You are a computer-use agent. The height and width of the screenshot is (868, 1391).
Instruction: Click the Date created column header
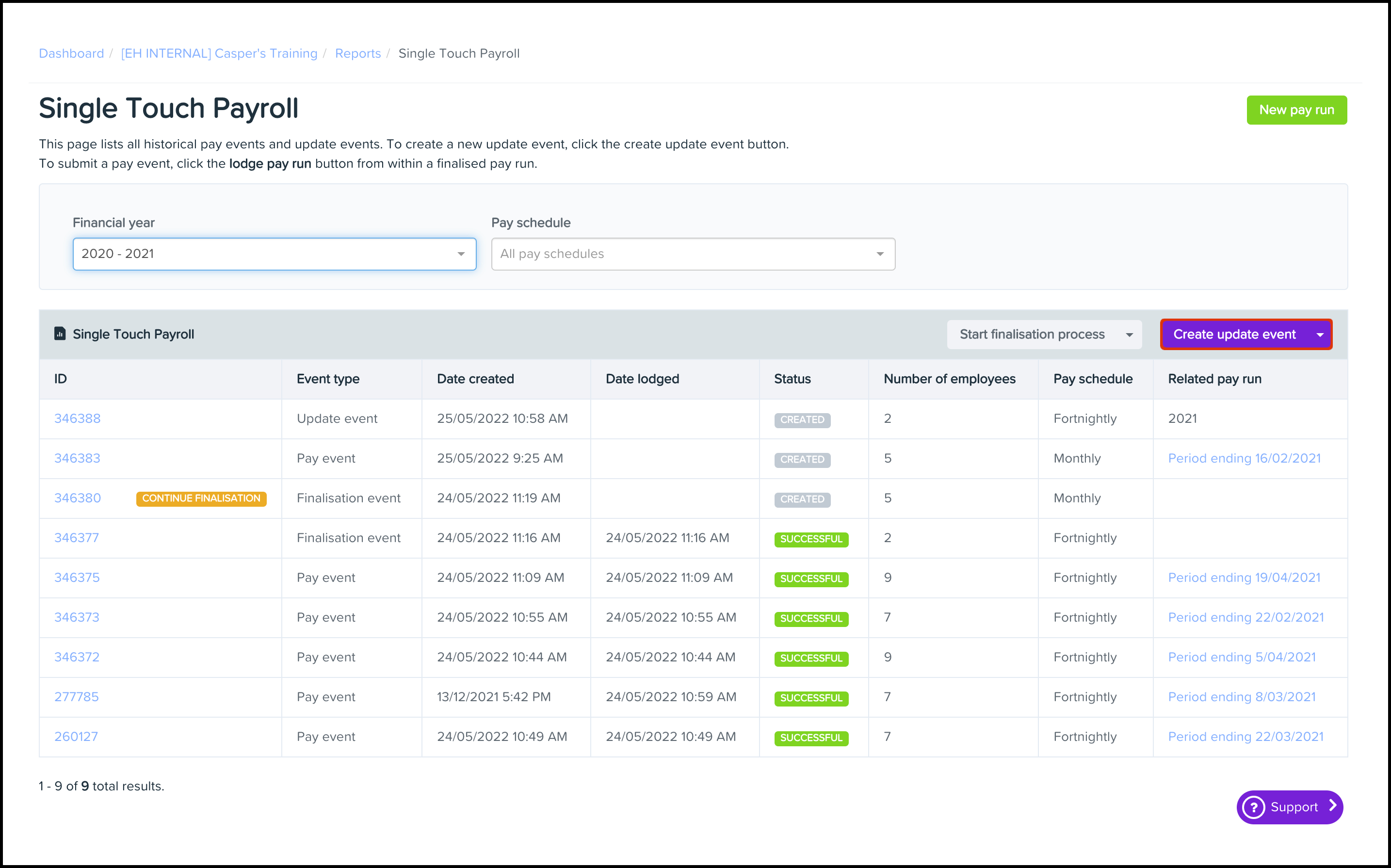click(475, 379)
